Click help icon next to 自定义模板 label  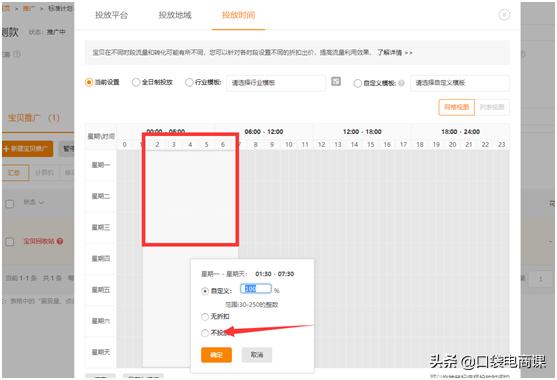pos(401,83)
